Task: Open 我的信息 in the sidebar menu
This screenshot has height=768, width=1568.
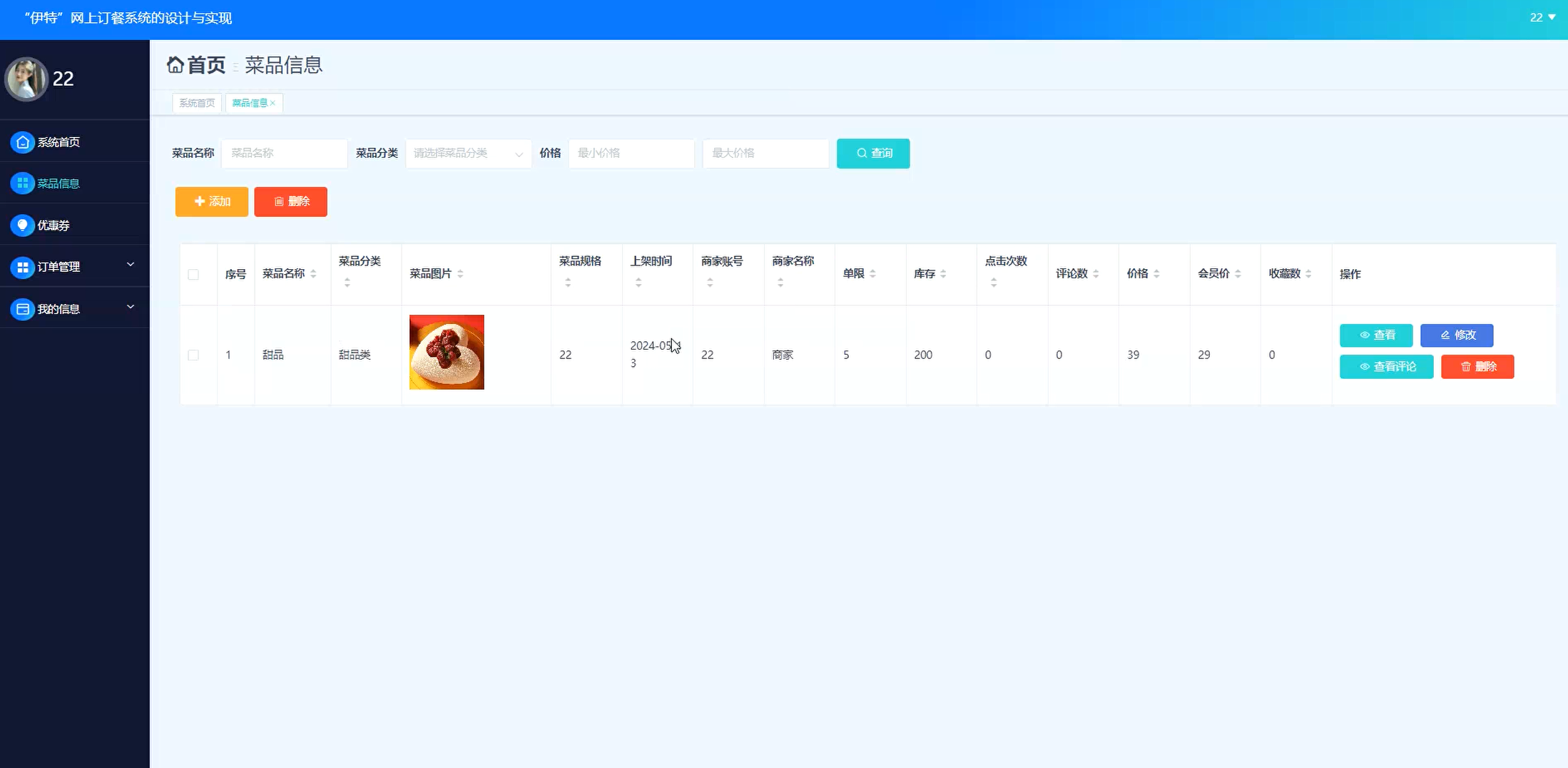Action: tap(74, 309)
